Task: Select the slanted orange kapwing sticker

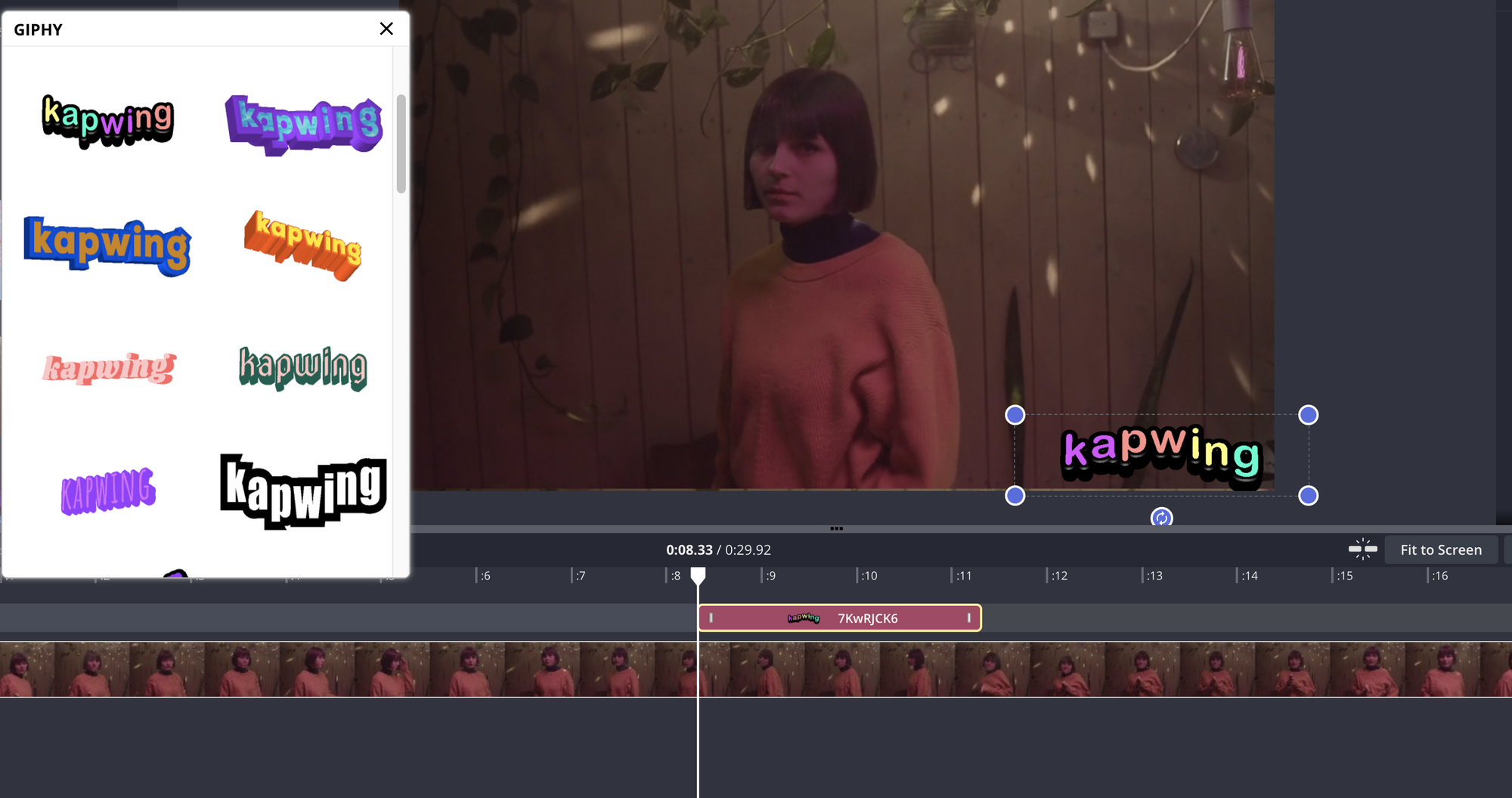Action: point(303,244)
